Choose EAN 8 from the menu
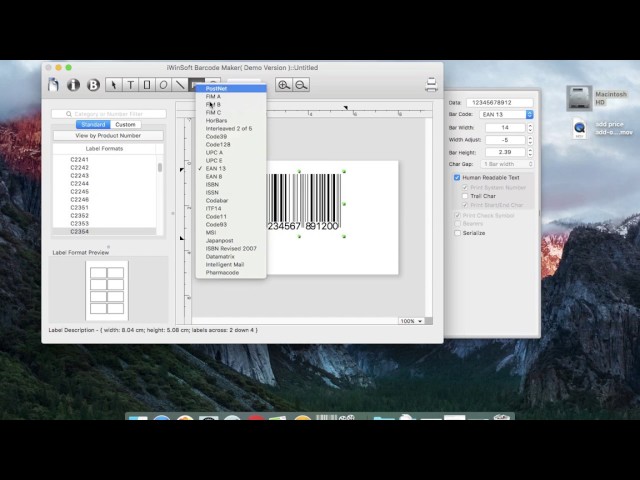The height and width of the screenshot is (480, 640). pos(231,176)
